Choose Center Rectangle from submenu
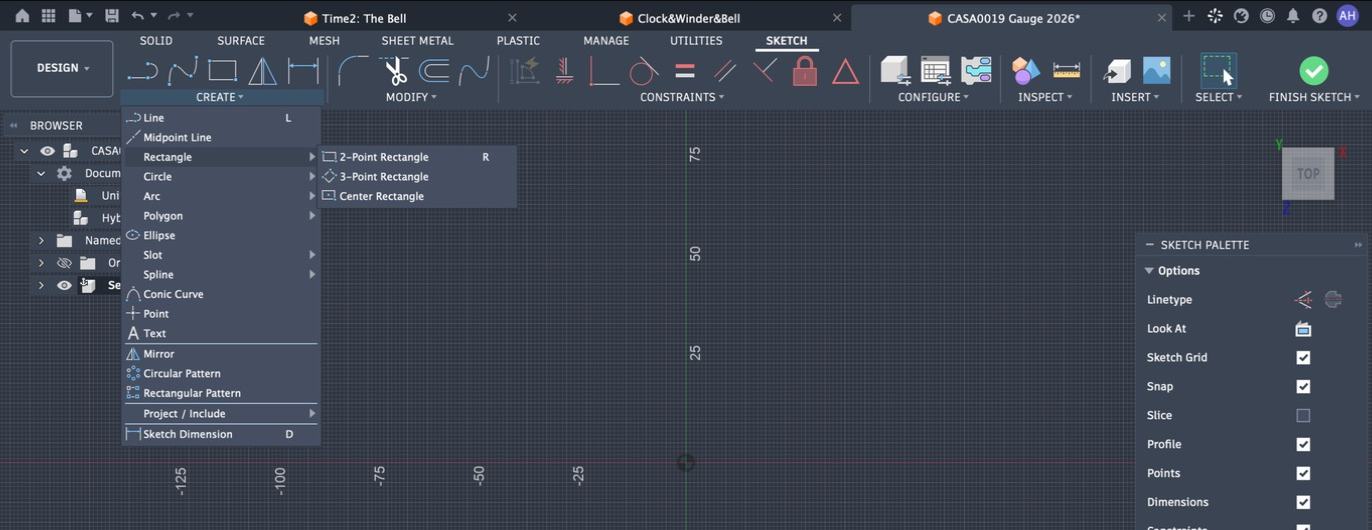1372x530 pixels. (417, 196)
